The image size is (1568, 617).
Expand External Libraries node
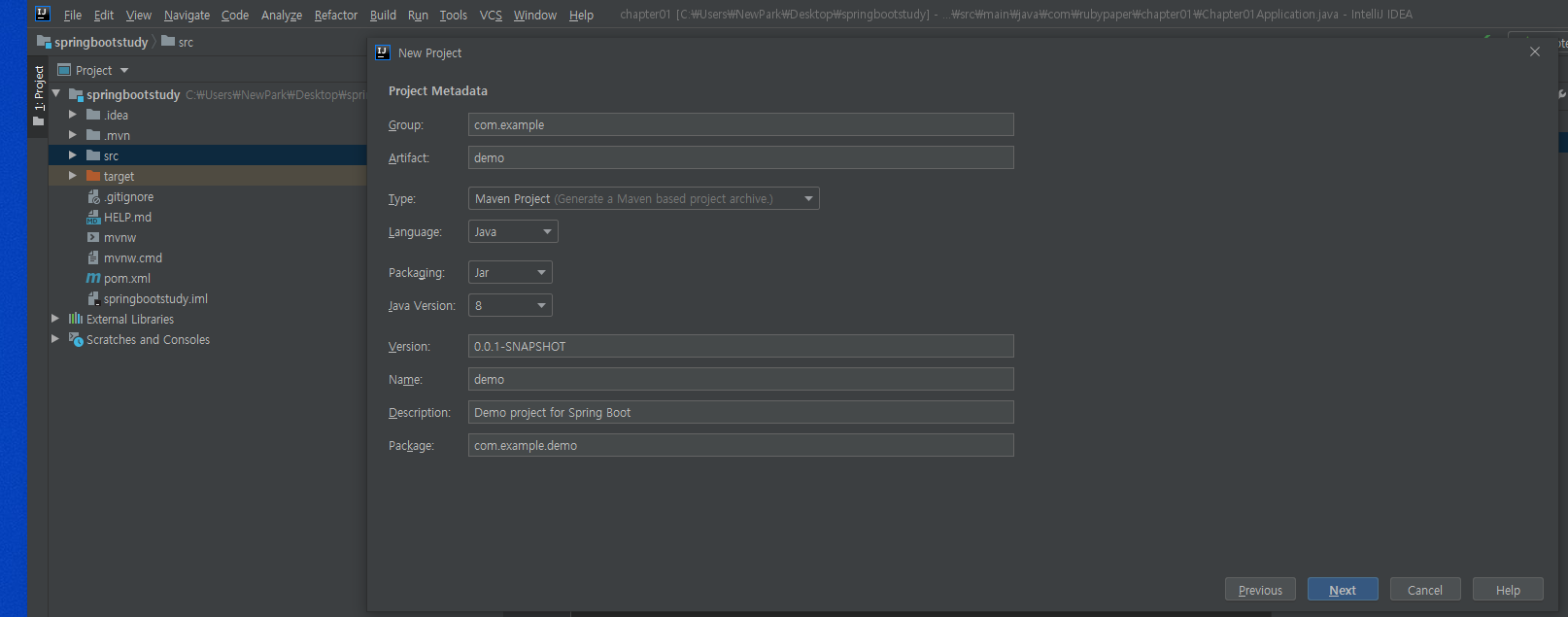coord(55,319)
